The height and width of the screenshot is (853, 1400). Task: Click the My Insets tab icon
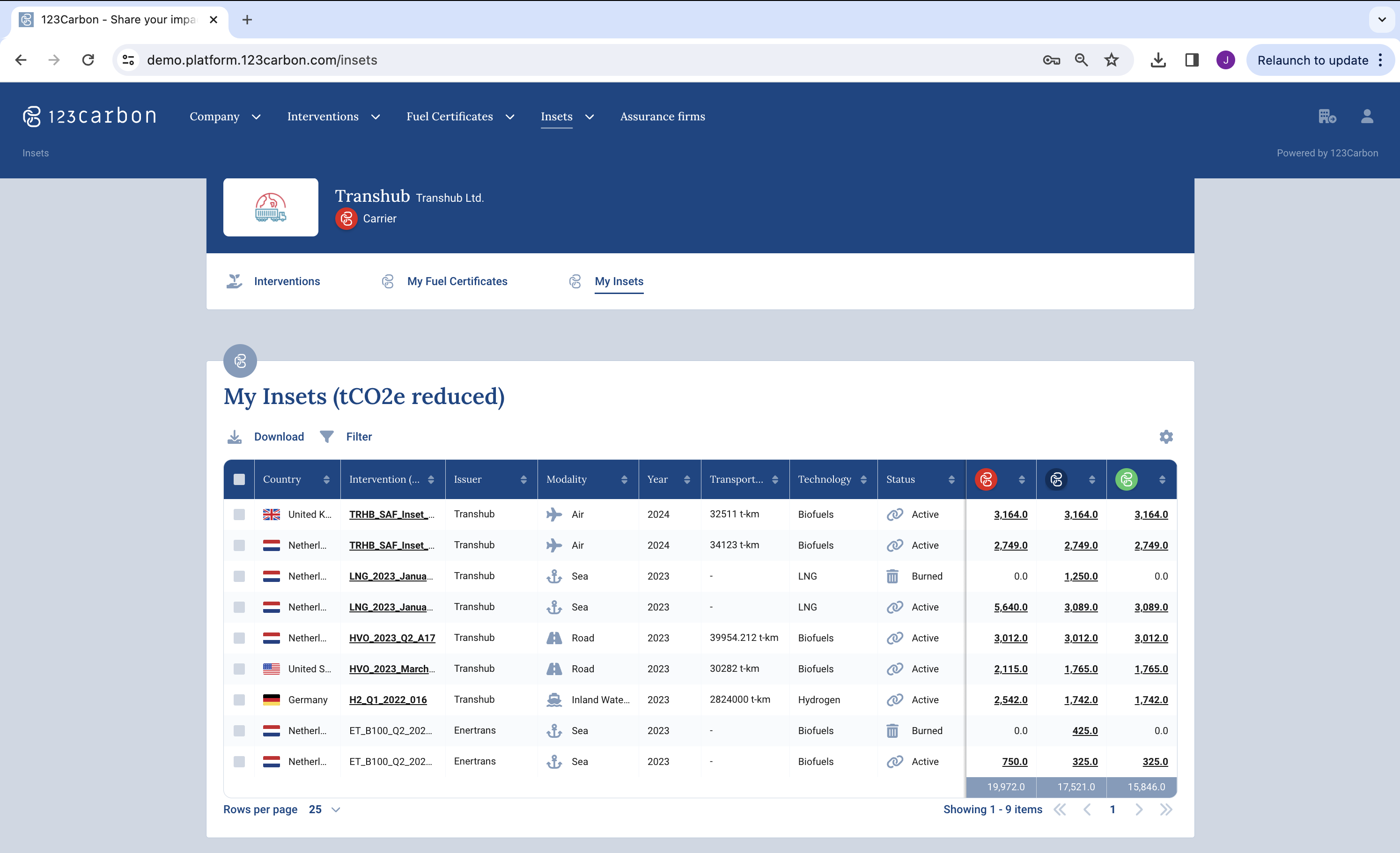point(575,281)
